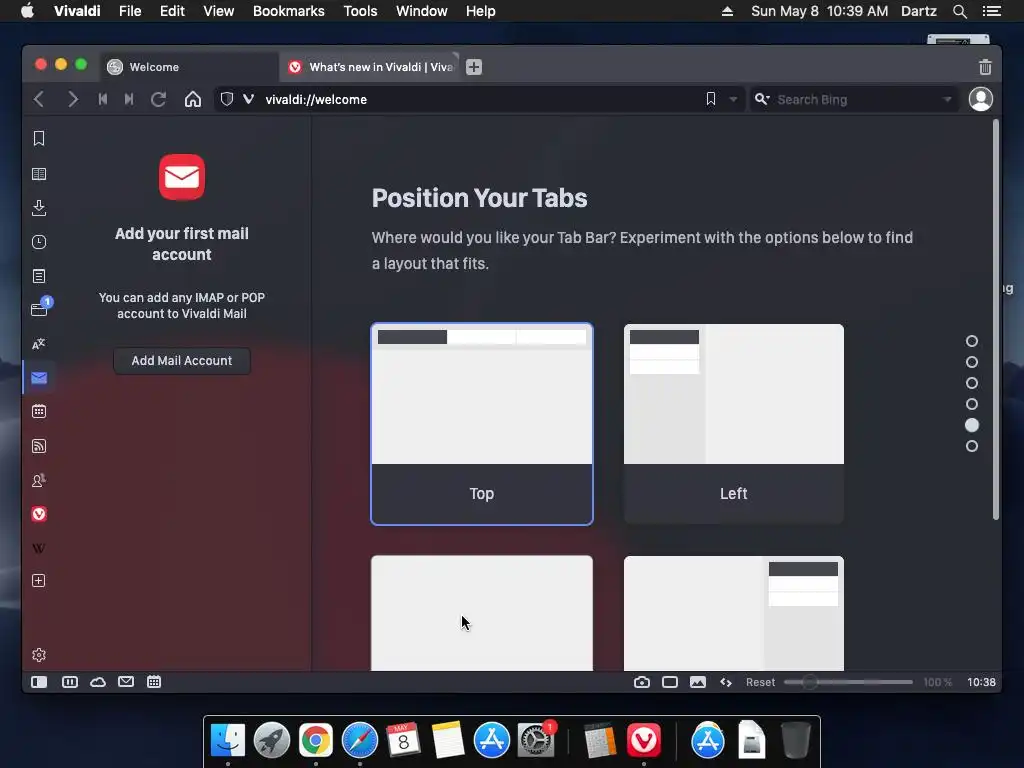Open sync cloud status icon
The width and height of the screenshot is (1024, 768).
(x=97, y=682)
